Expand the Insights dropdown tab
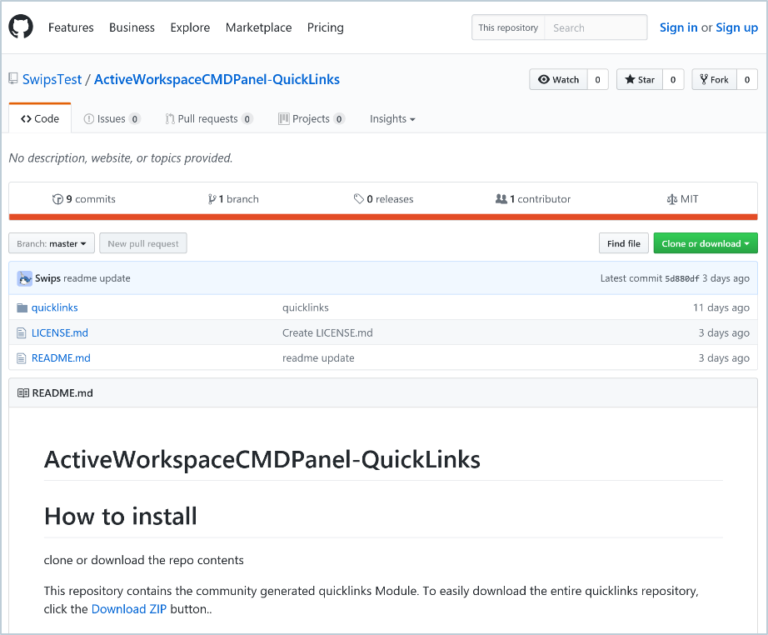The image size is (768, 635). [392, 119]
